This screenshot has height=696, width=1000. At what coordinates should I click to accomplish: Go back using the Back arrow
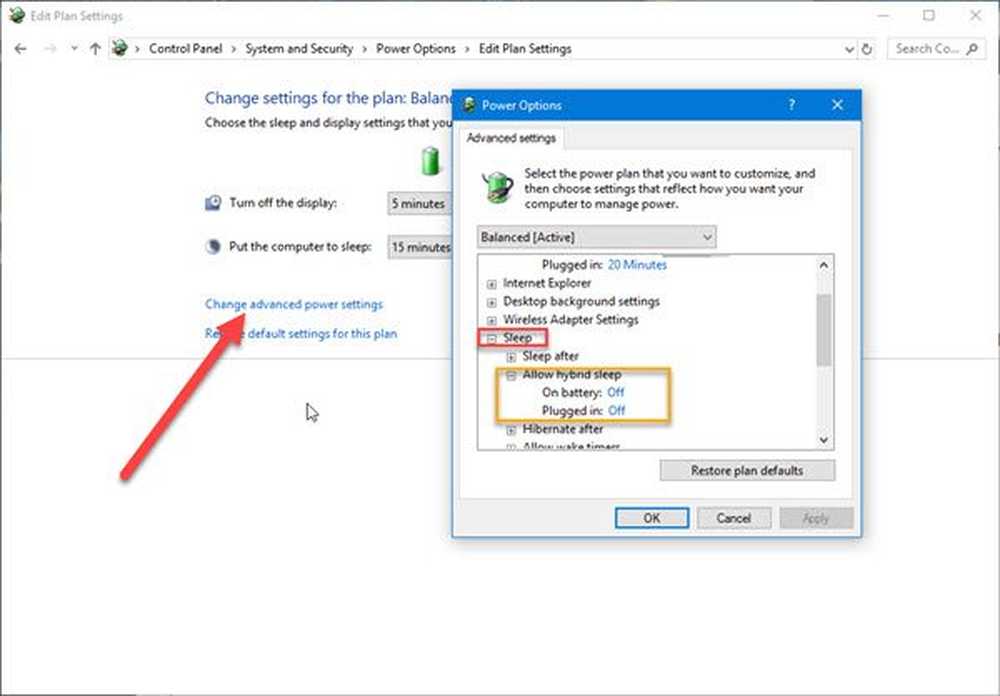click(x=20, y=48)
